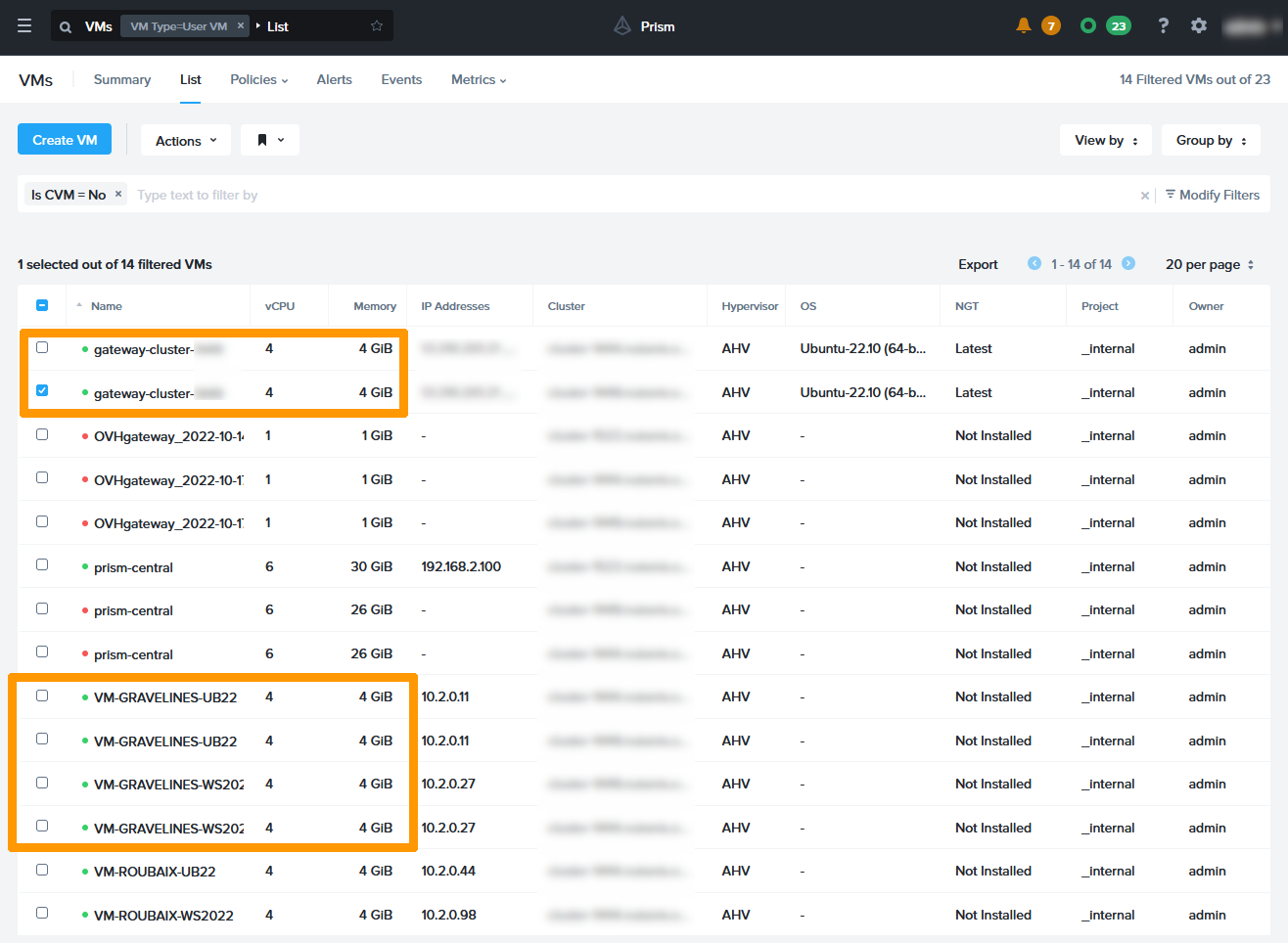Viewport: 1288px width, 943px height.
Task: Open the Alerts tab
Action: [334, 79]
